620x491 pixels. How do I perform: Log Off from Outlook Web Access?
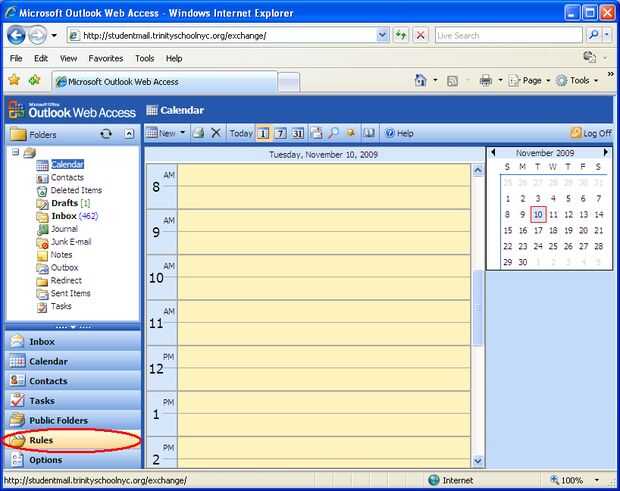click(x=591, y=133)
